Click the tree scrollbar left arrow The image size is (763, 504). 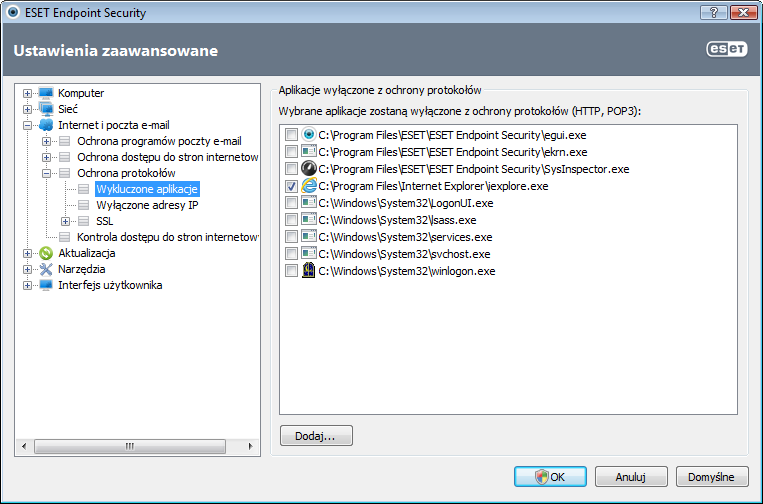click(24, 446)
